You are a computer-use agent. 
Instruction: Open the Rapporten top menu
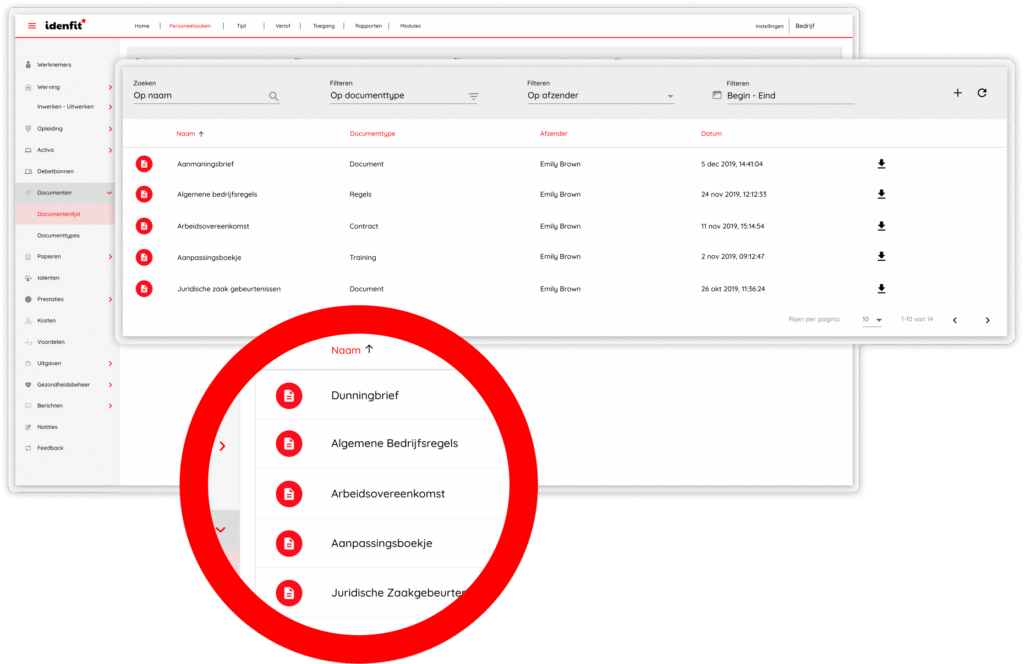[368, 25]
